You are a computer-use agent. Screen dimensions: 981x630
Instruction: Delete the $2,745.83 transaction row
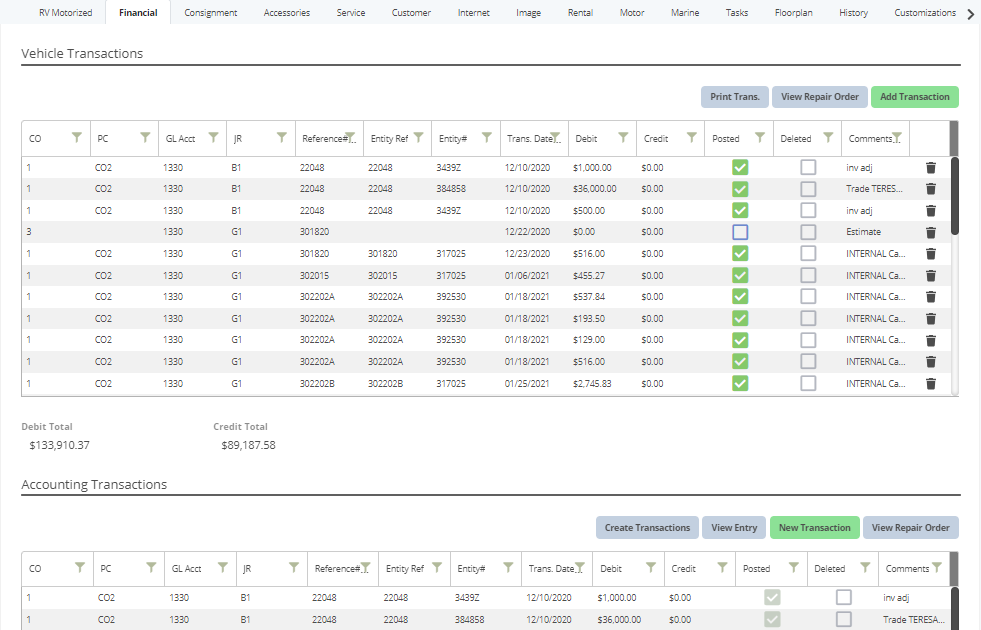point(930,384)
